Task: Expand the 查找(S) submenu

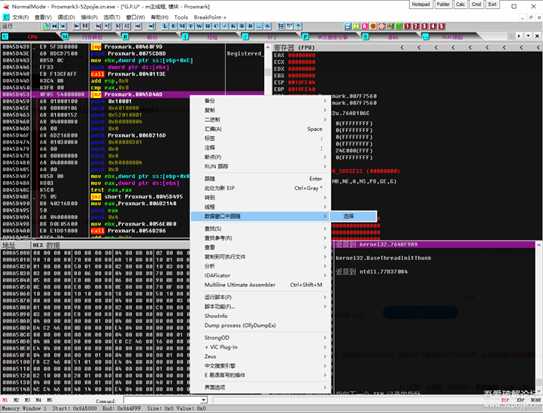Action: 260,228
